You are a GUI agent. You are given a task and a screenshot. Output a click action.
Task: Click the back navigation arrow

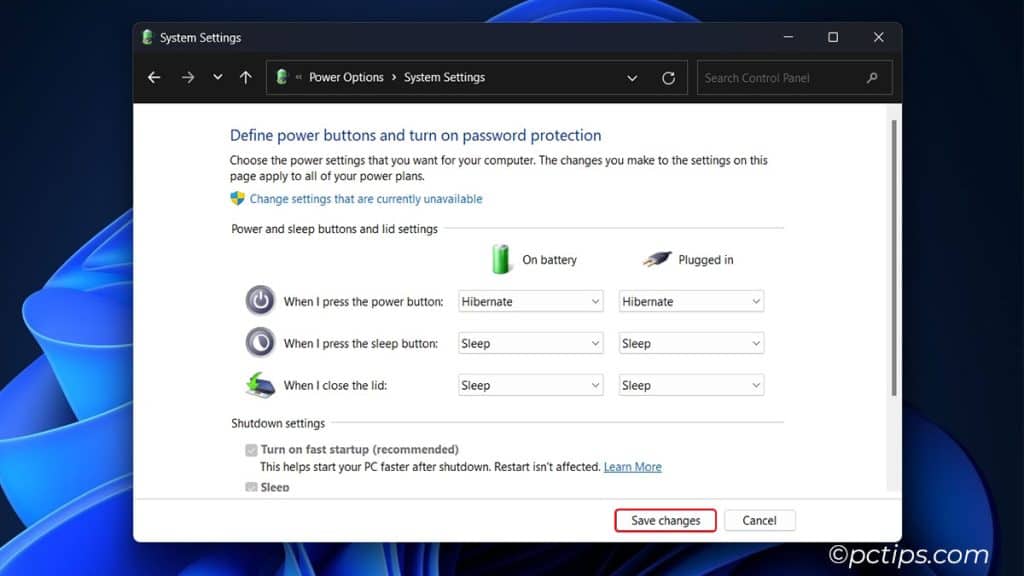click(153, 77)
